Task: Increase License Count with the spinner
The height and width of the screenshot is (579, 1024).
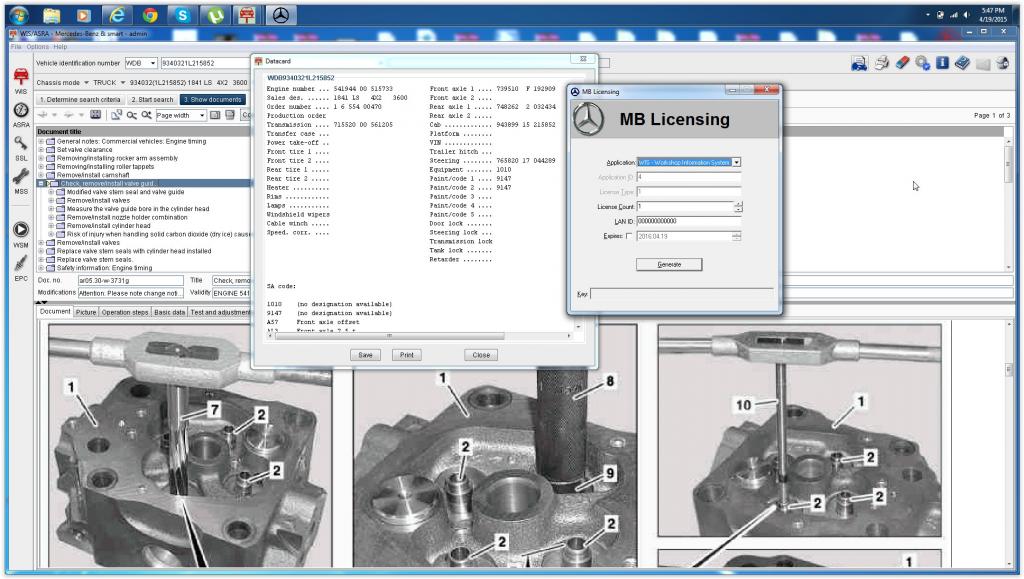Action: [x=738, y=203]
